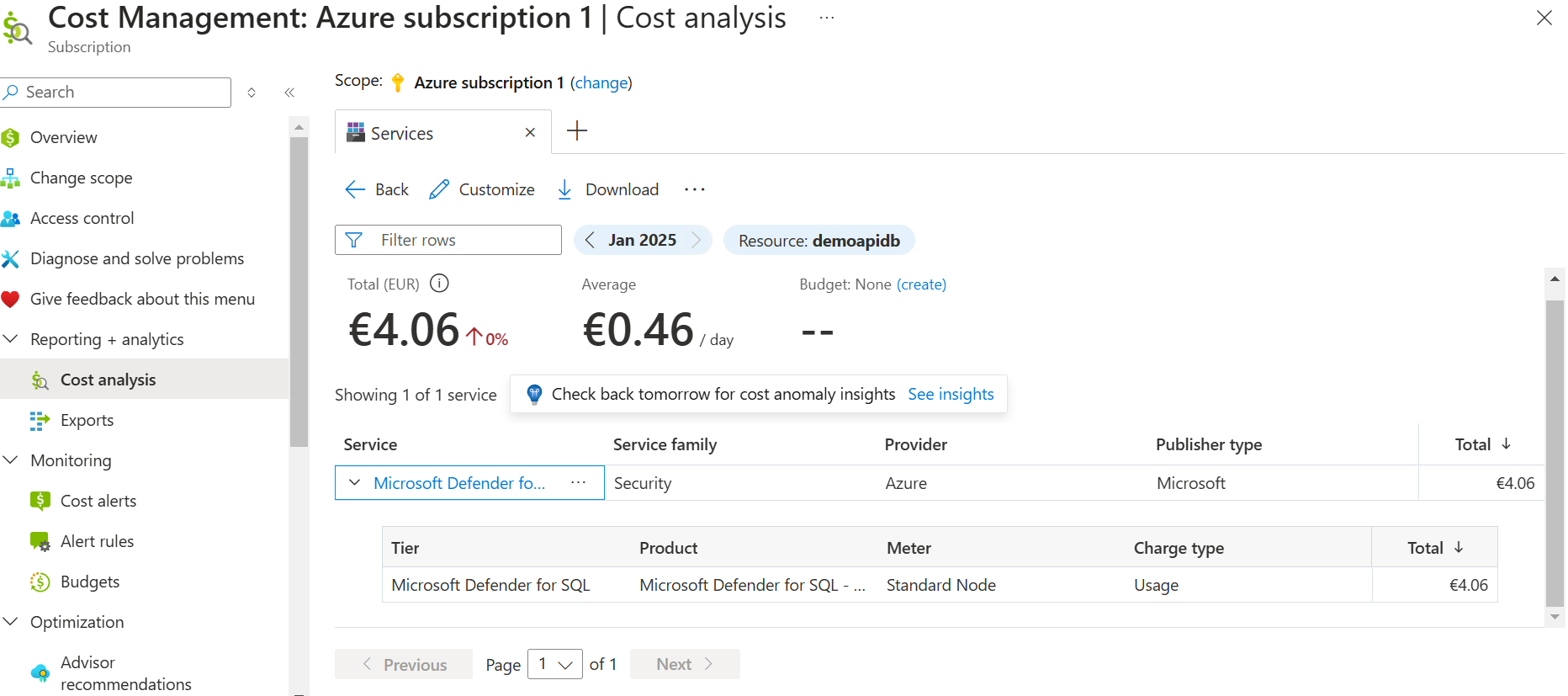
Task: Click the Resource: demoapidb filter pill
Action: tap(819, 241)
